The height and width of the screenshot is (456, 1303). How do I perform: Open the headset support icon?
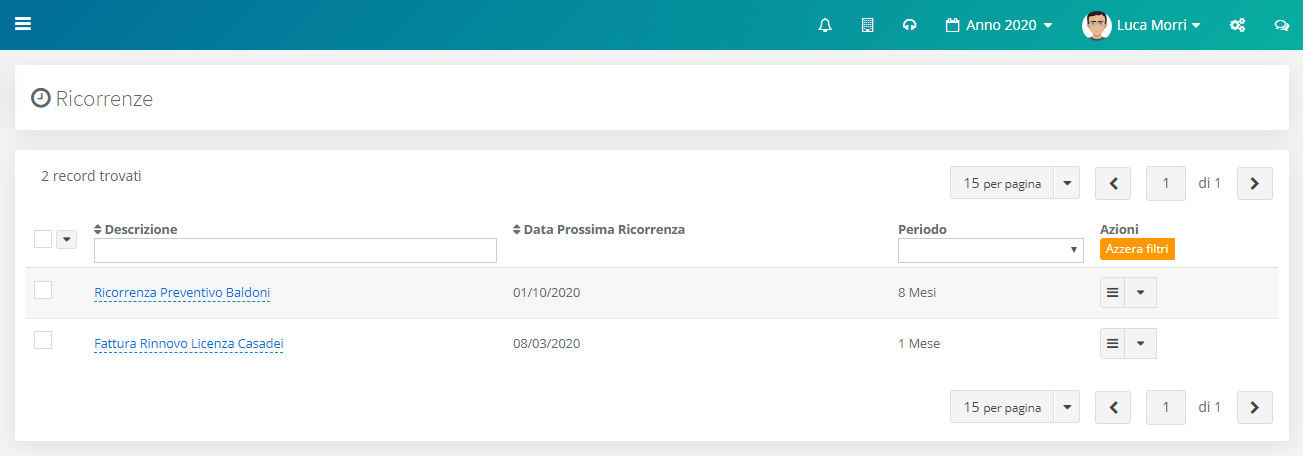click(x=909, y=26)
